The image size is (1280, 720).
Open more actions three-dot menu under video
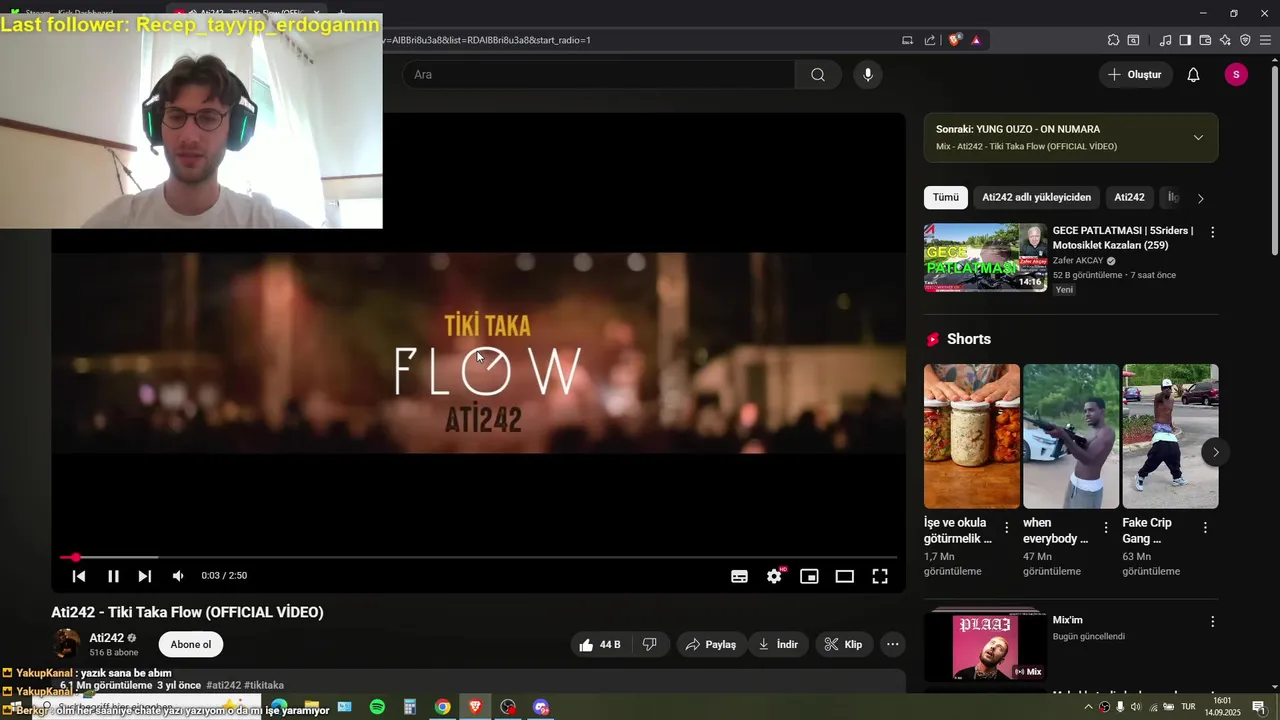[893, 645]
